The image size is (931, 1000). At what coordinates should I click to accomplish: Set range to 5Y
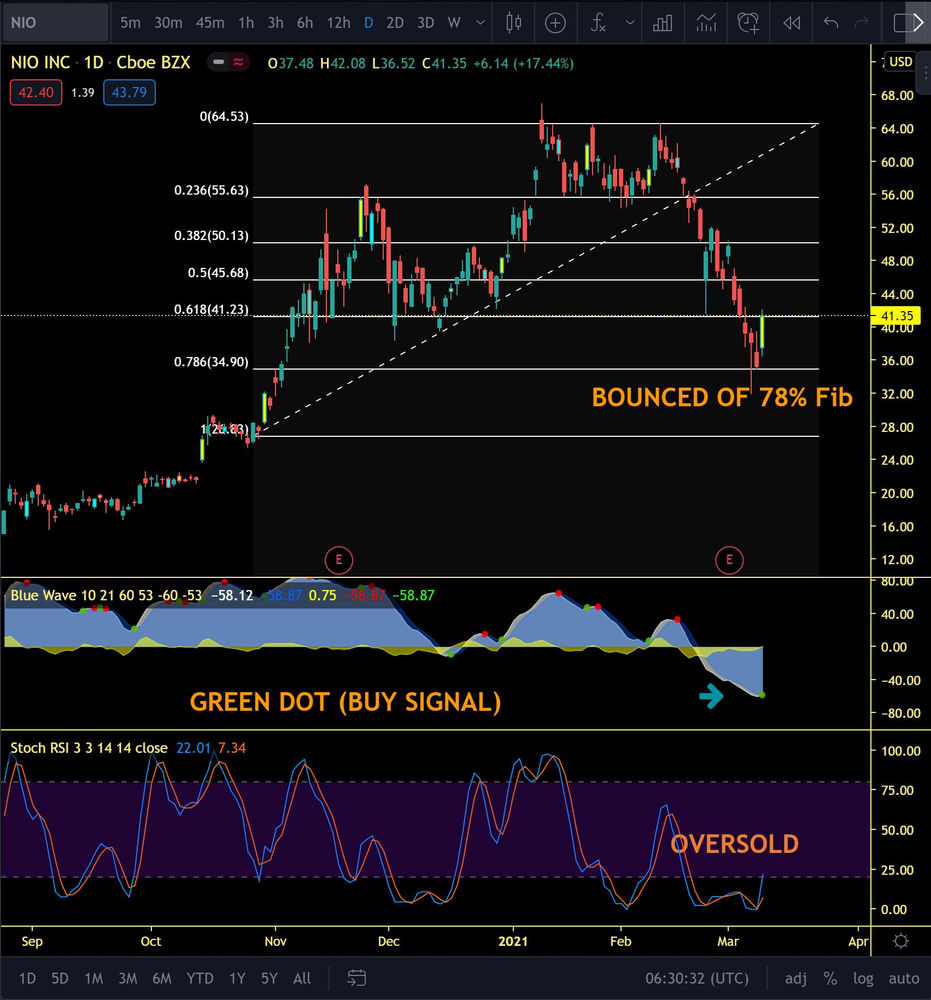(x=269, y=978)
